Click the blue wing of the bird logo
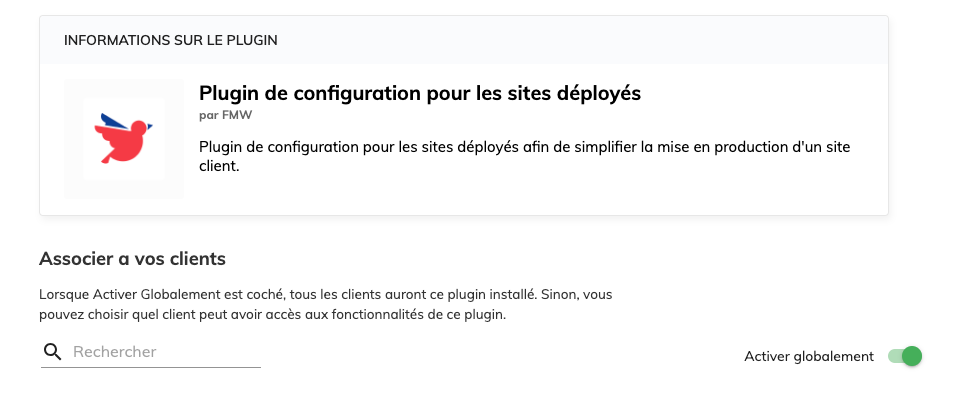969x396 pixels. point(115,120)
